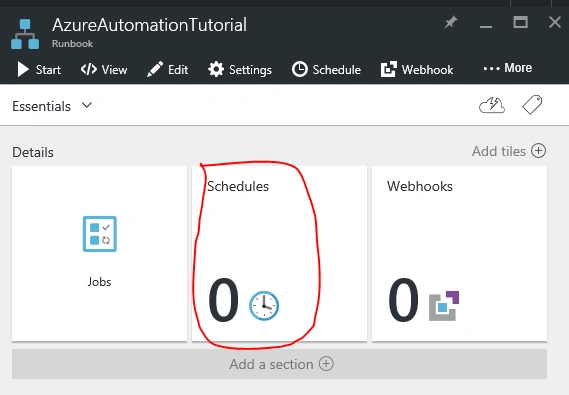
Task: Start the runbook with the play button
Action: coord(39,69)
